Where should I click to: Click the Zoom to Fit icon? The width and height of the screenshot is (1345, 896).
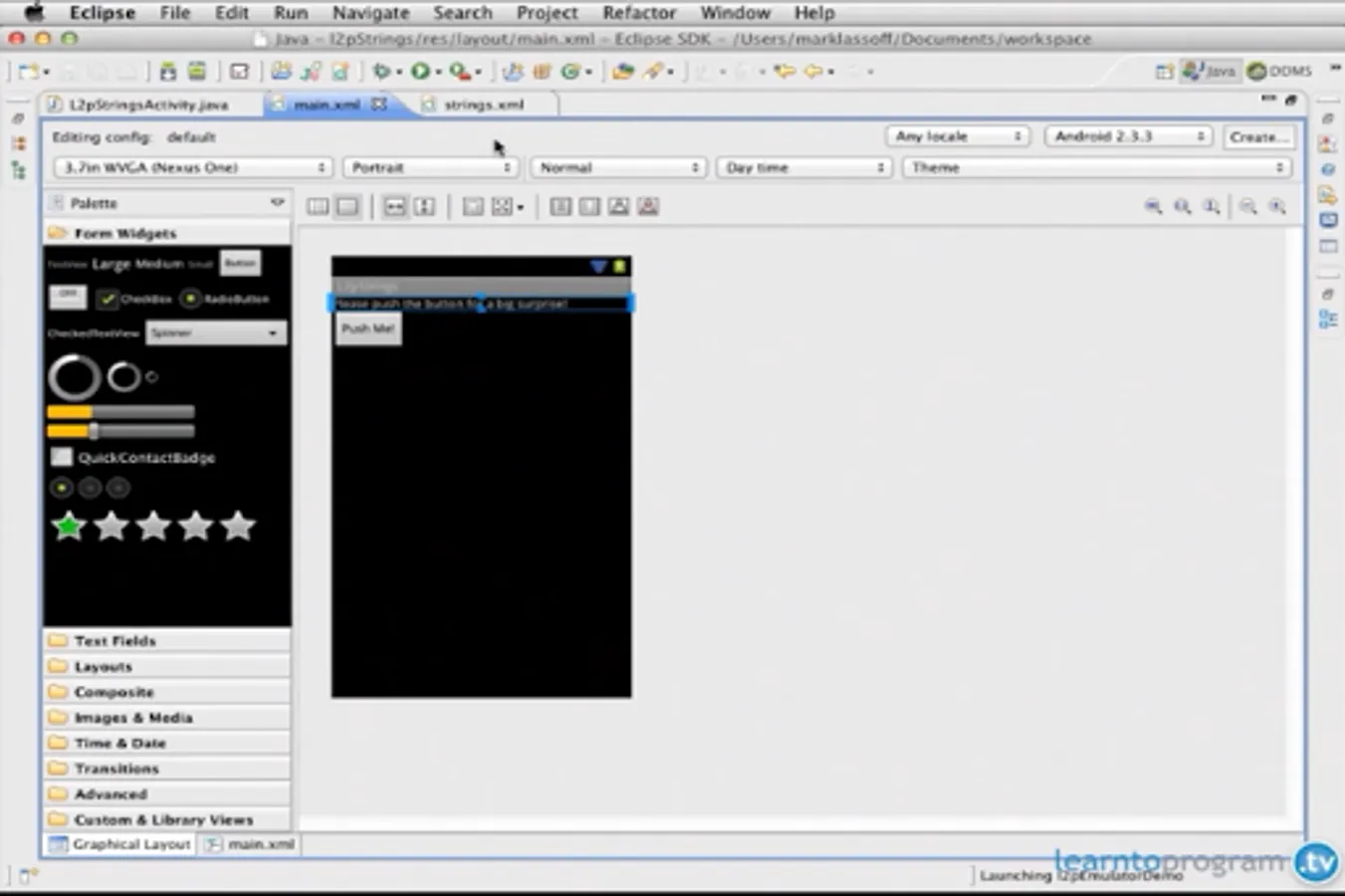[1183, 207]
